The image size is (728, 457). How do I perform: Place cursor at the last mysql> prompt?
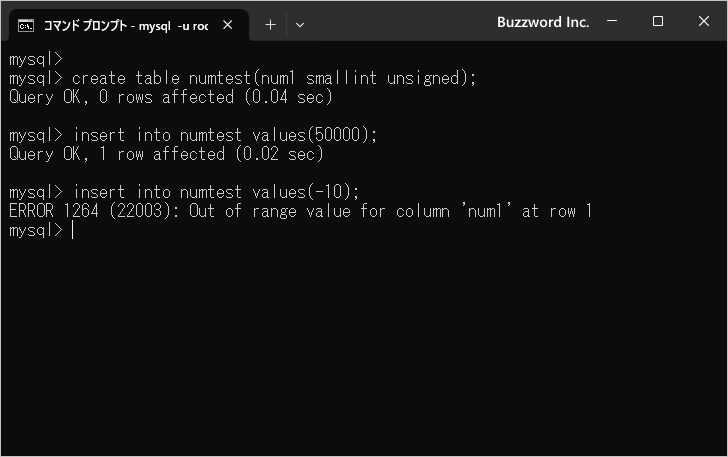[72, 230]
